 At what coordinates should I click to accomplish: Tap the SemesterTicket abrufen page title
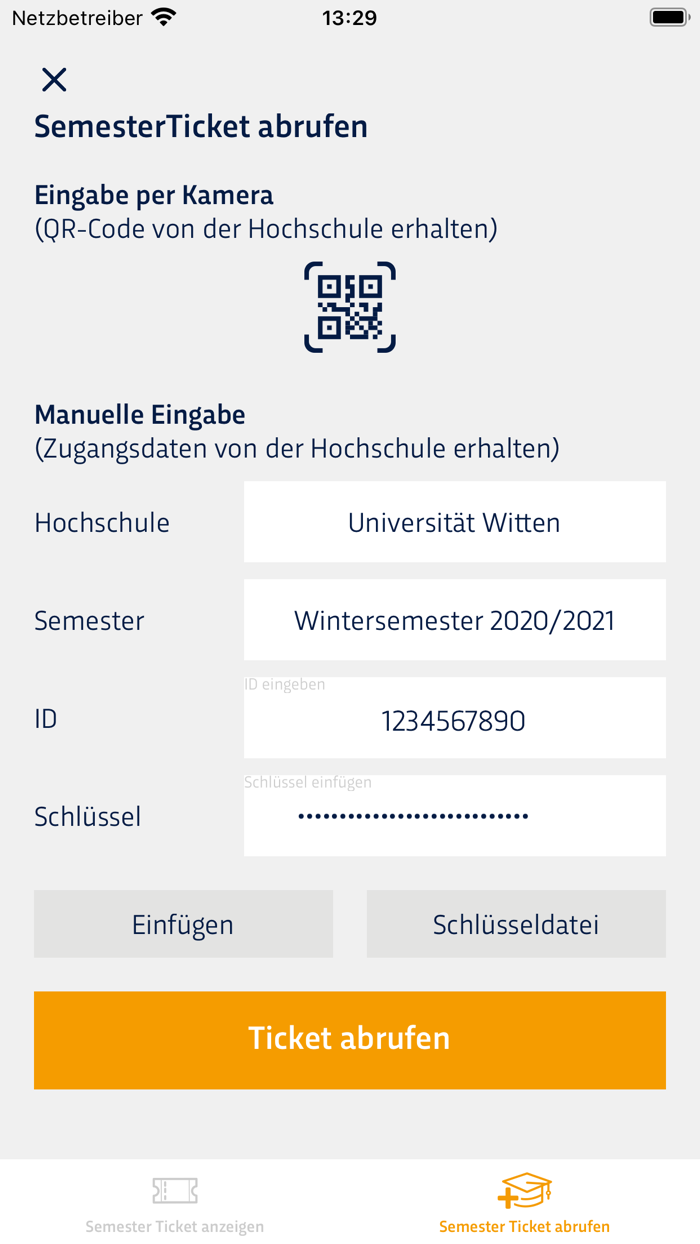pos(201,127)
